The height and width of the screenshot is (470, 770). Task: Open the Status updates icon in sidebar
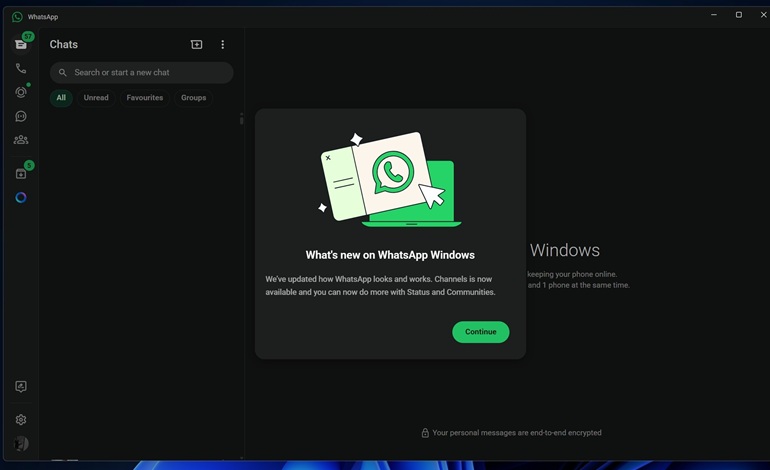click(21, 92)
